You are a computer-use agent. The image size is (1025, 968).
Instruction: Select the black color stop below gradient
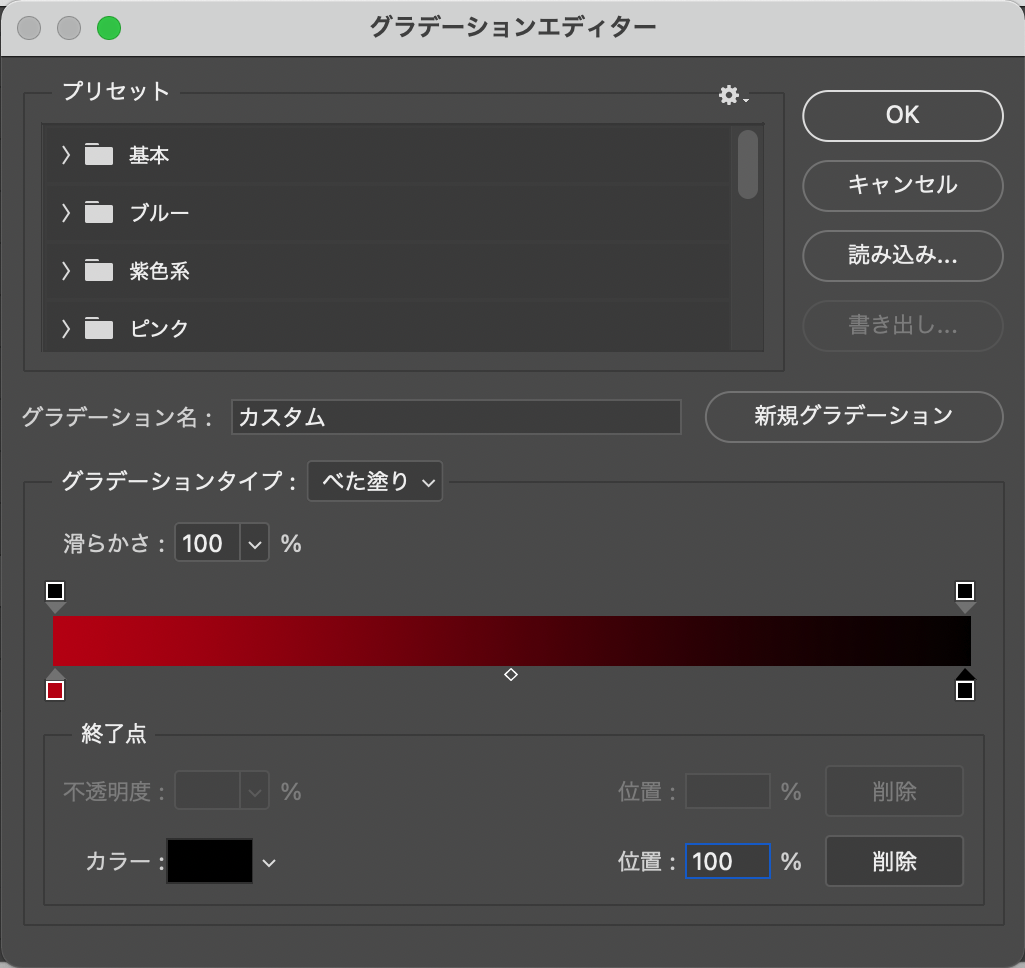964,690
